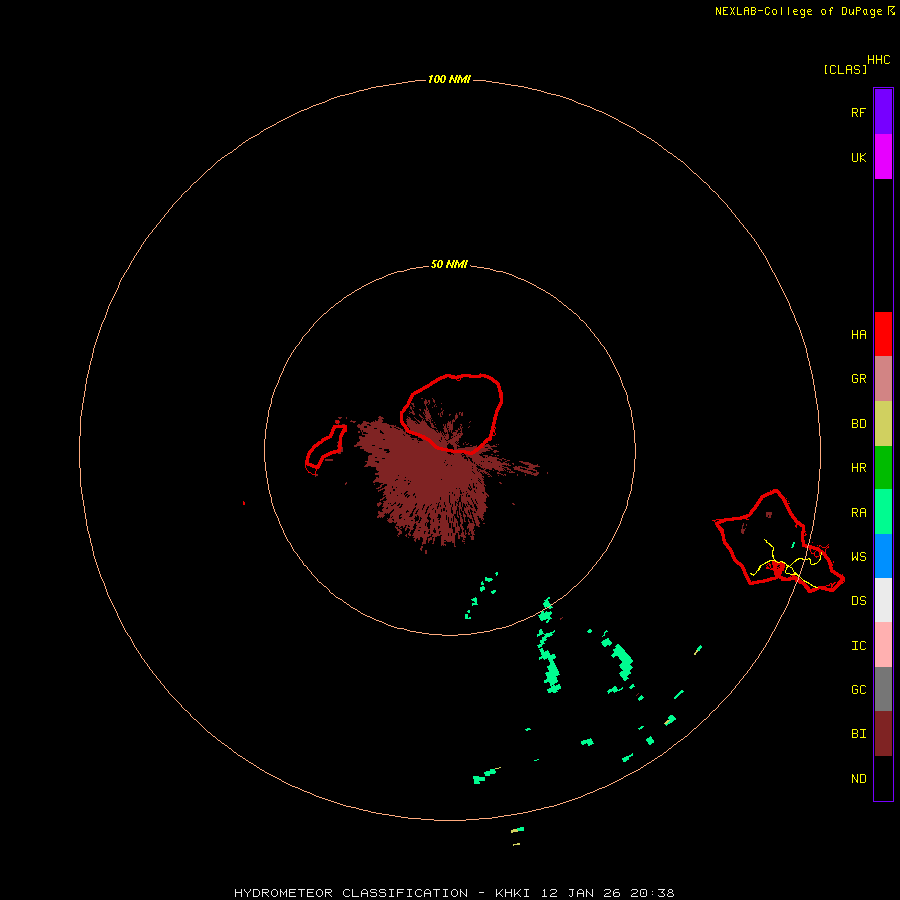Click the 100 NMI range ring label
This screenshot has height=900, width=900.
[449, 79]
